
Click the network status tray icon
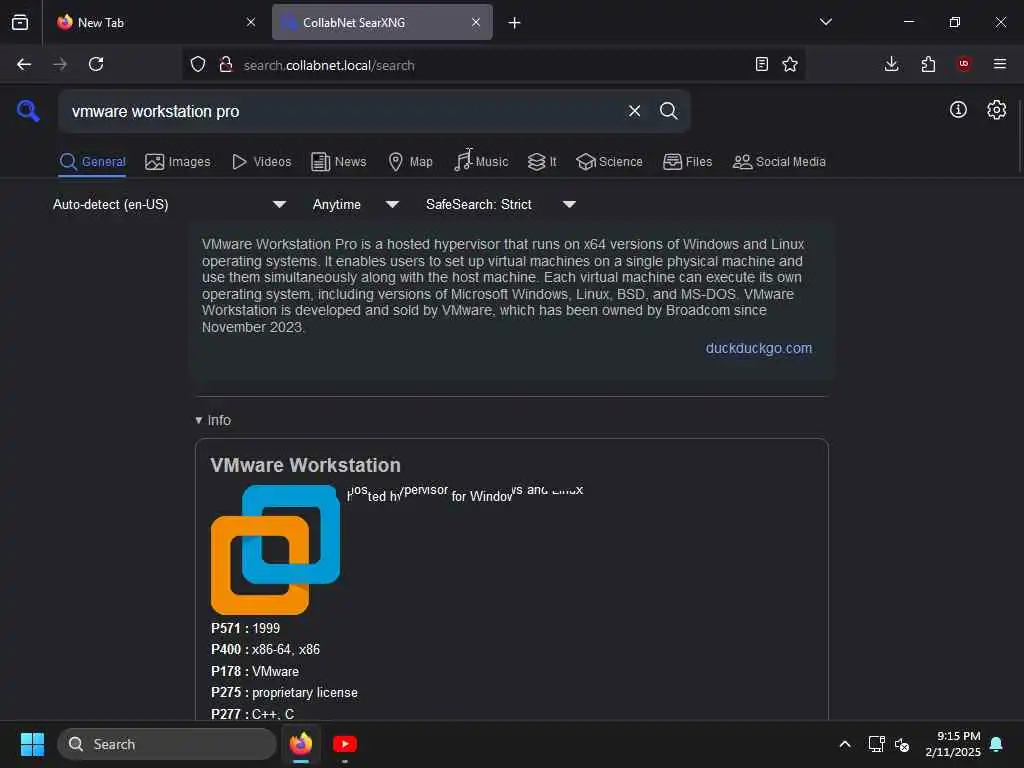tap(876, 744)
